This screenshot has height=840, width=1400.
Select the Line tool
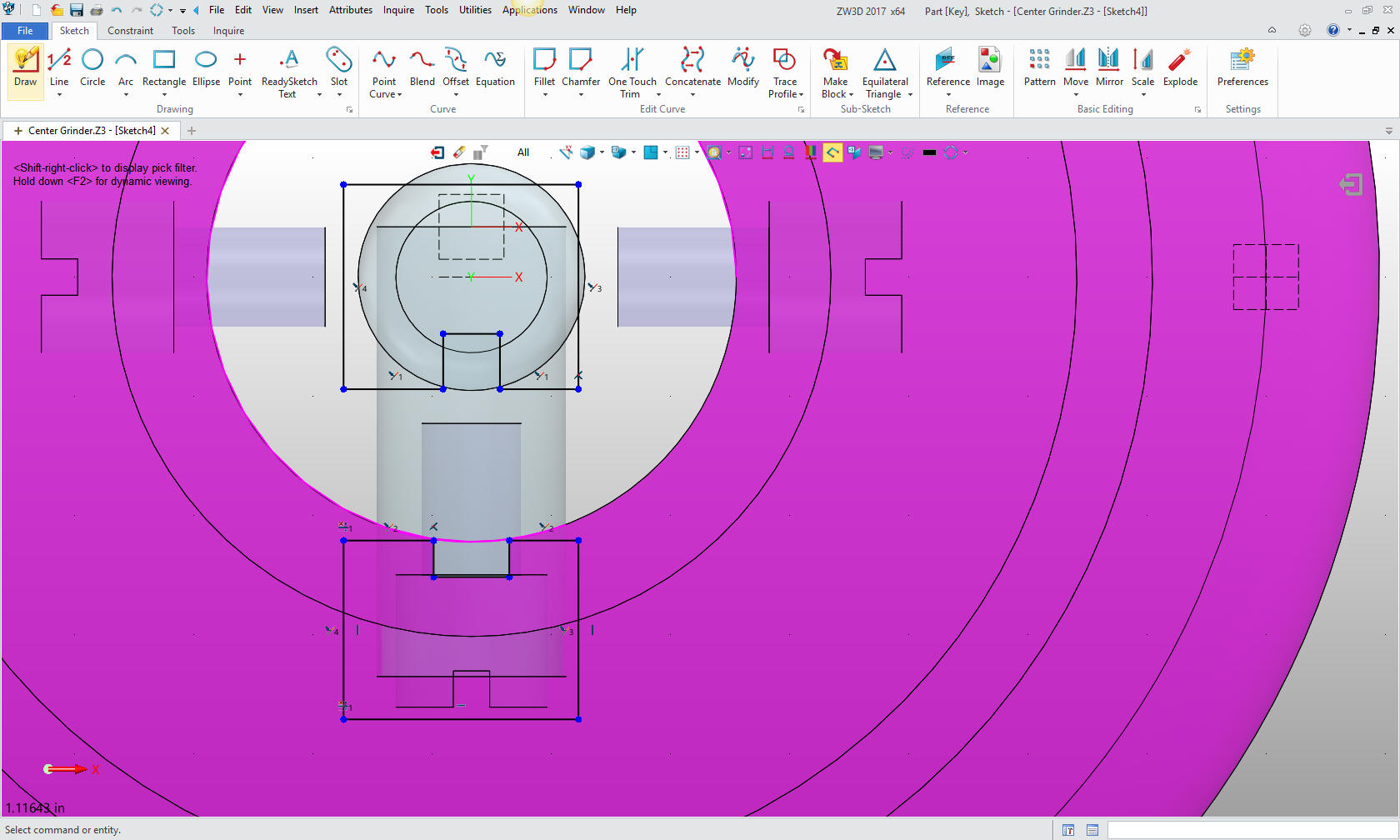(59, 67)
